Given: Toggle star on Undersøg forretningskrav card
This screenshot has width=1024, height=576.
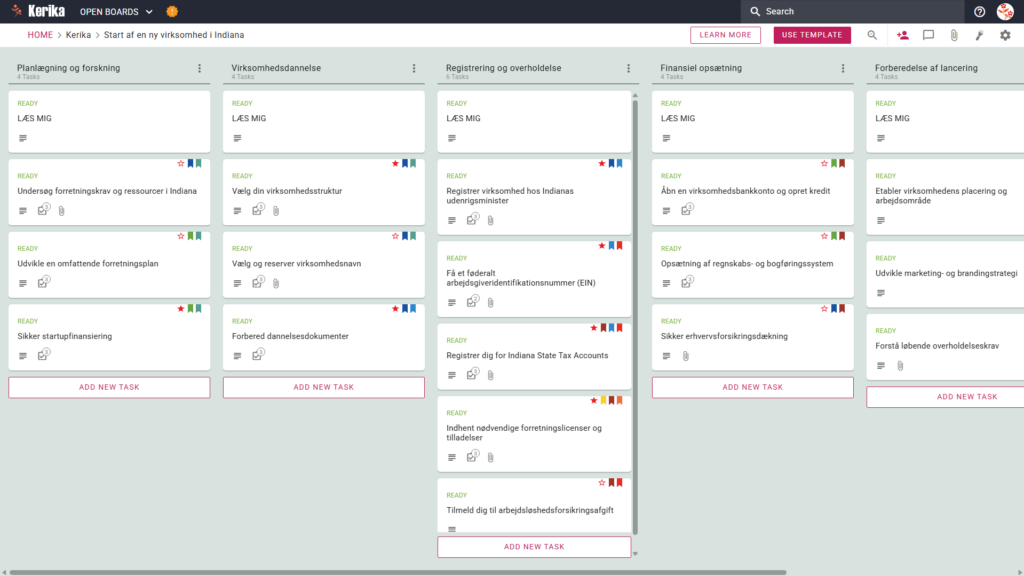Looking at the screenshot, I should pos(181,163).
